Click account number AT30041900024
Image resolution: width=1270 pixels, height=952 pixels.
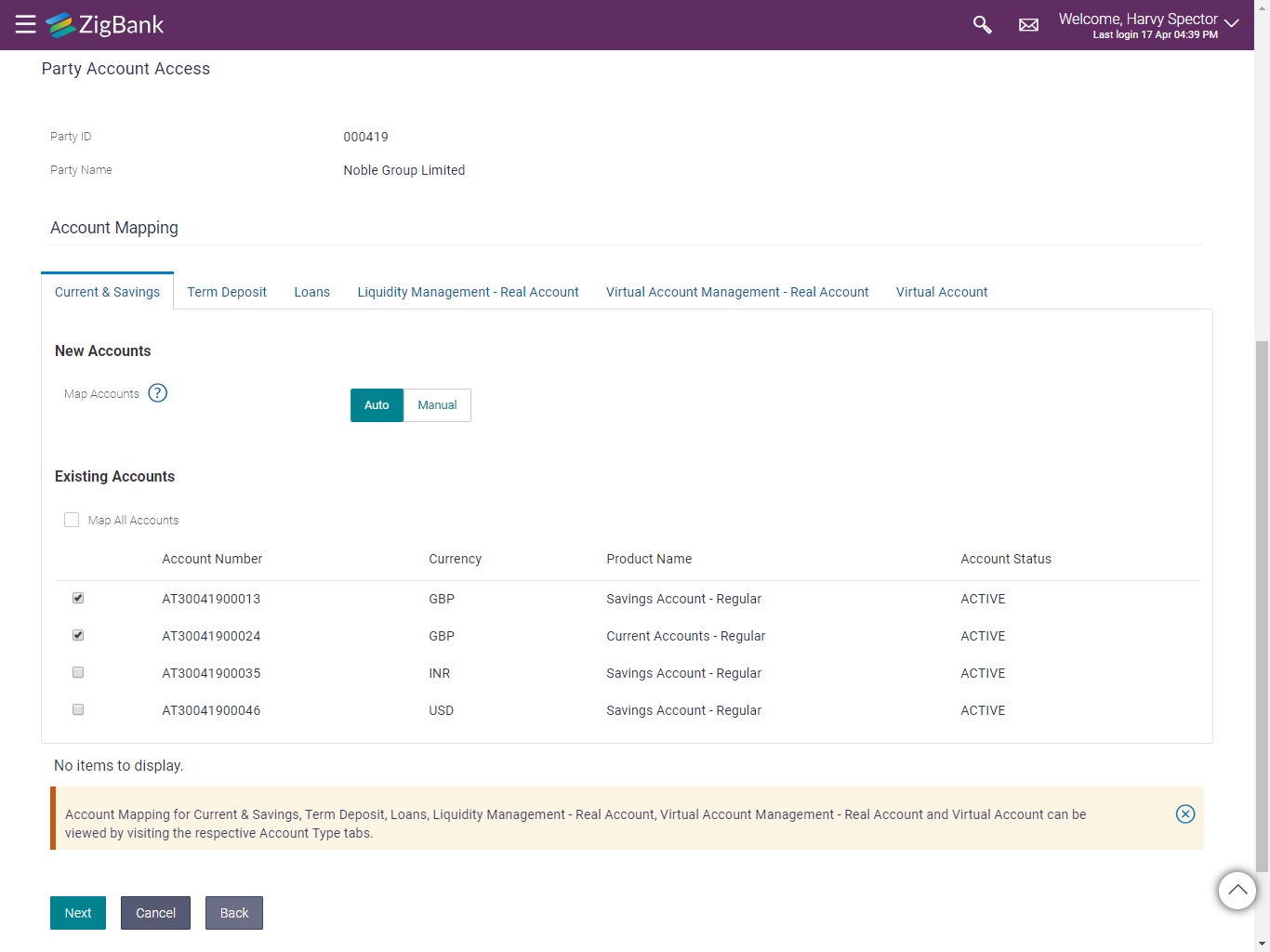211,636
